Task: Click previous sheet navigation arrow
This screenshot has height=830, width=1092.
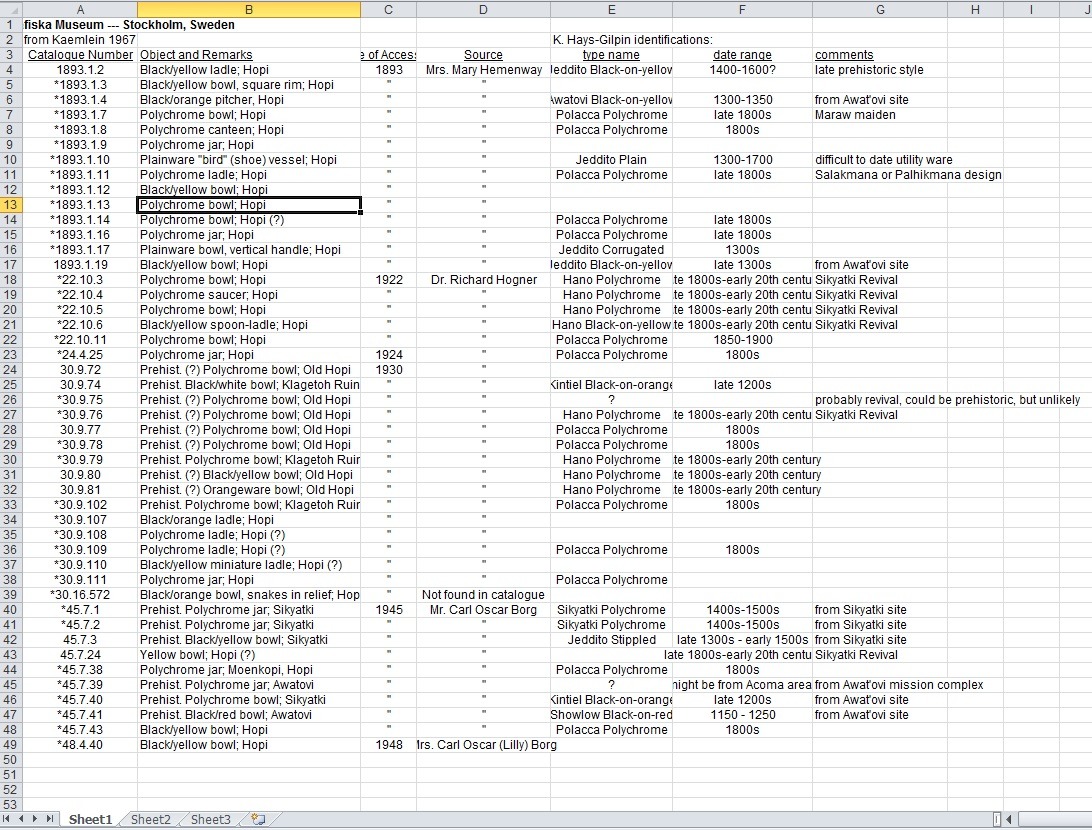Action: [21, 819]
